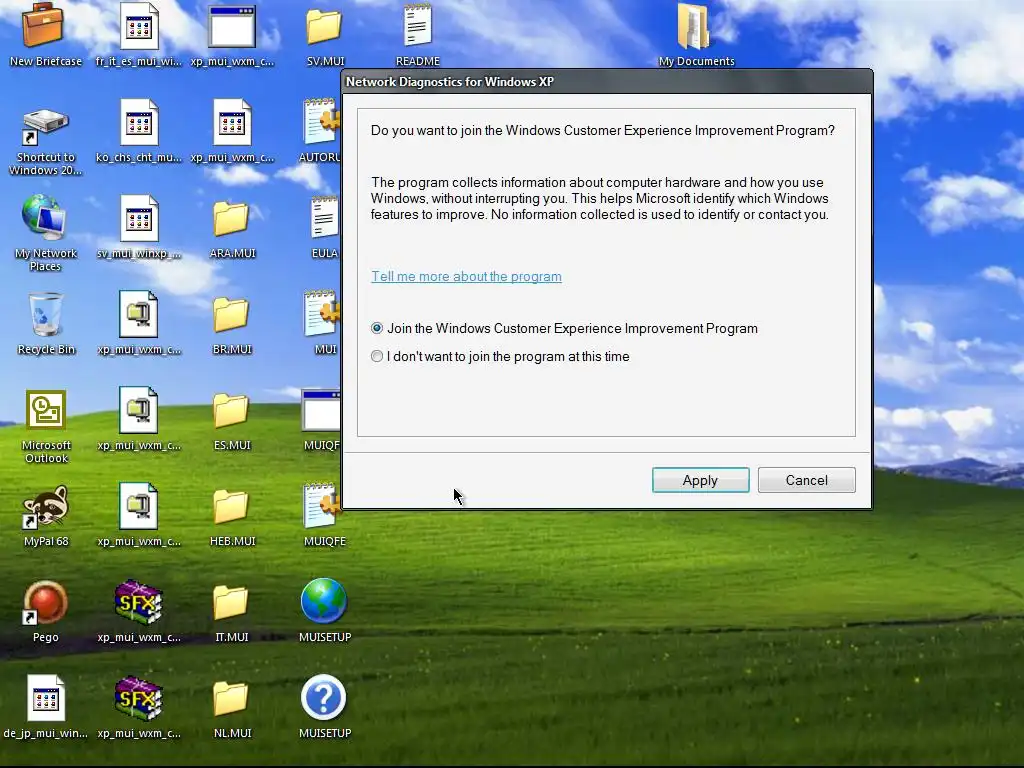
Task: Open Tell me more about the program
Action: click(466, 276)
